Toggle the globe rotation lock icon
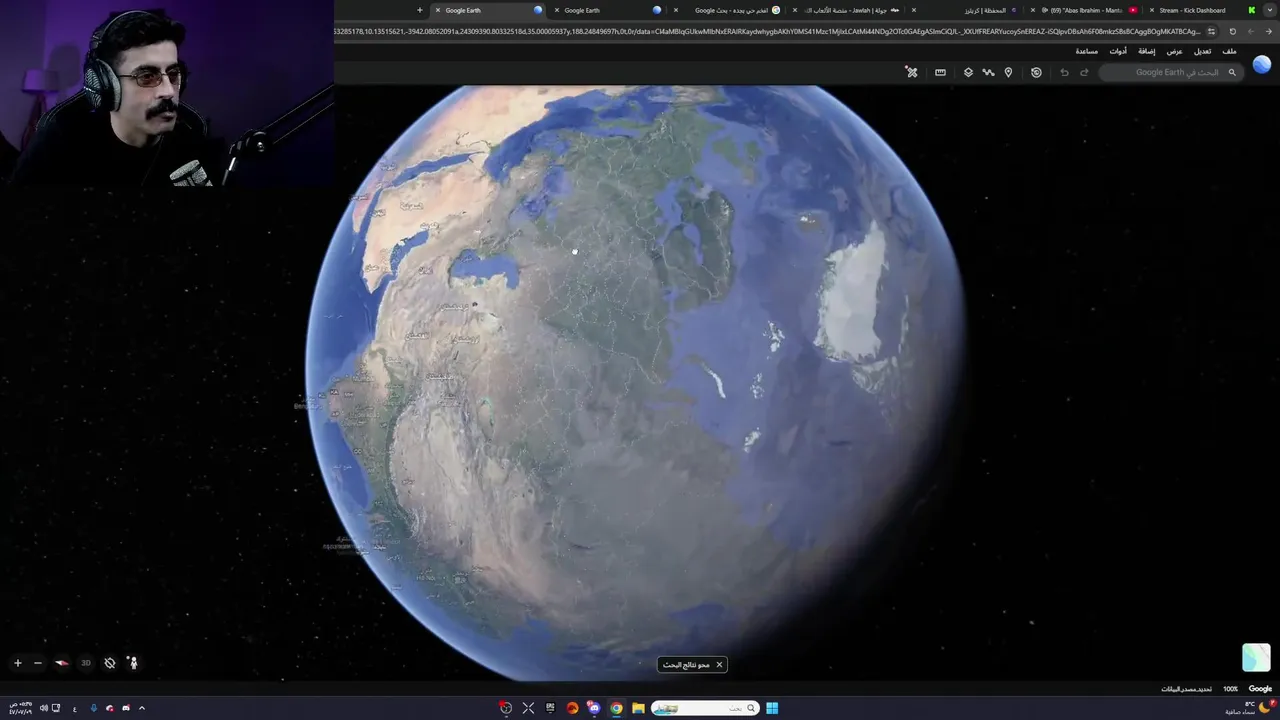 (x=110, y=663)
